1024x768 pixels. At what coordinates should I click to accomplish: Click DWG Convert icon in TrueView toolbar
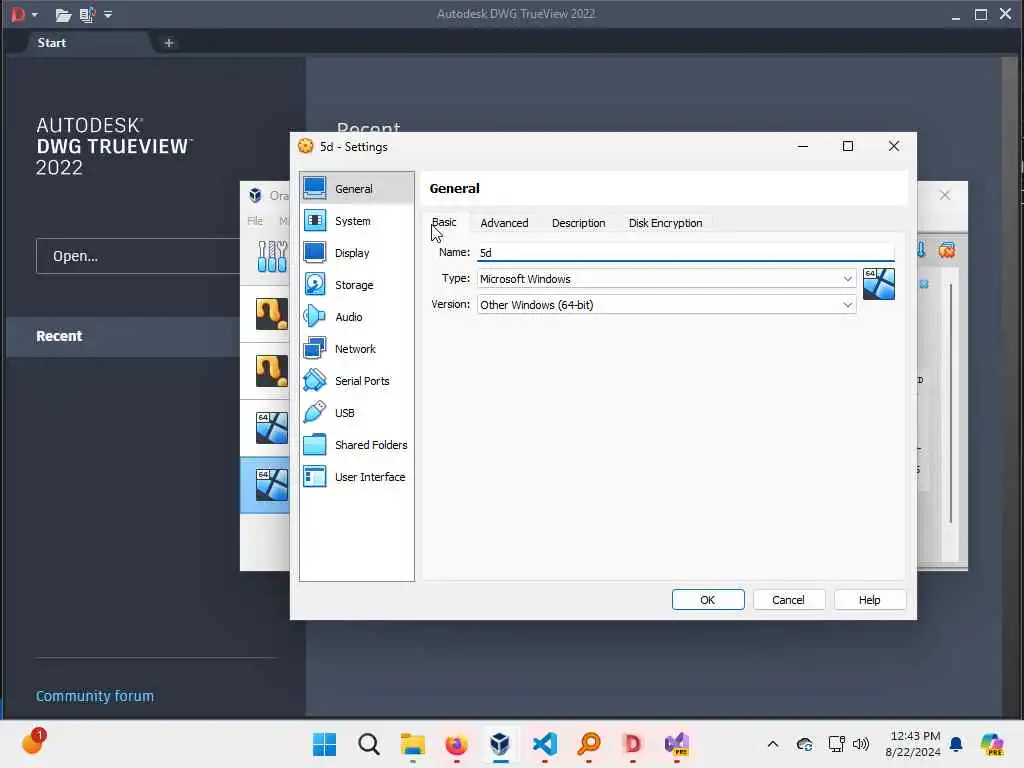click(x=87, y=14)
